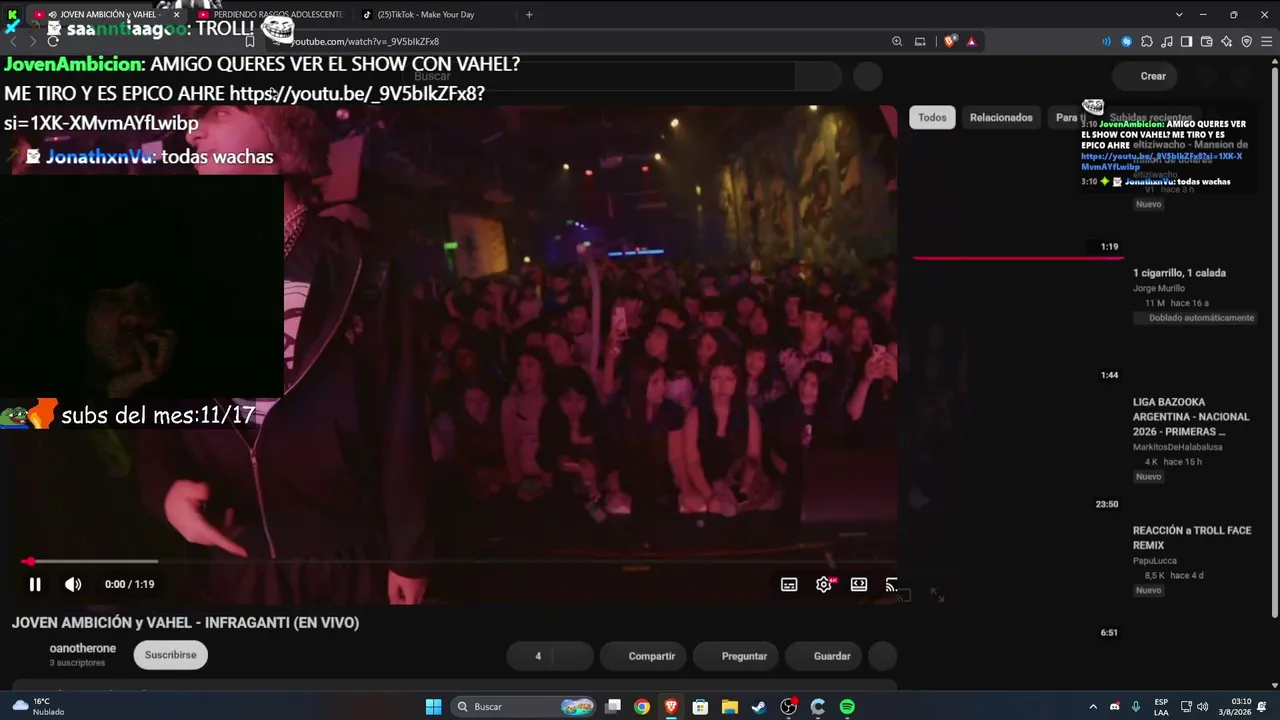Switch to PERDIENDO RASGOS ADOLESCENTE tab
The width and height of the screenshot is (1280, 720).
pos(270,15)
